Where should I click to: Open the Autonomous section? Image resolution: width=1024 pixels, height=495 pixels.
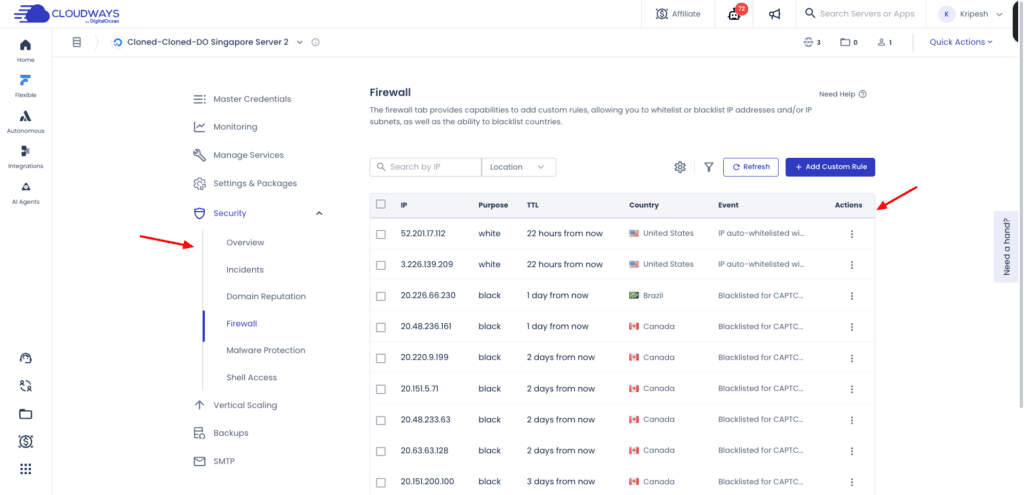[x=25, y=122]
